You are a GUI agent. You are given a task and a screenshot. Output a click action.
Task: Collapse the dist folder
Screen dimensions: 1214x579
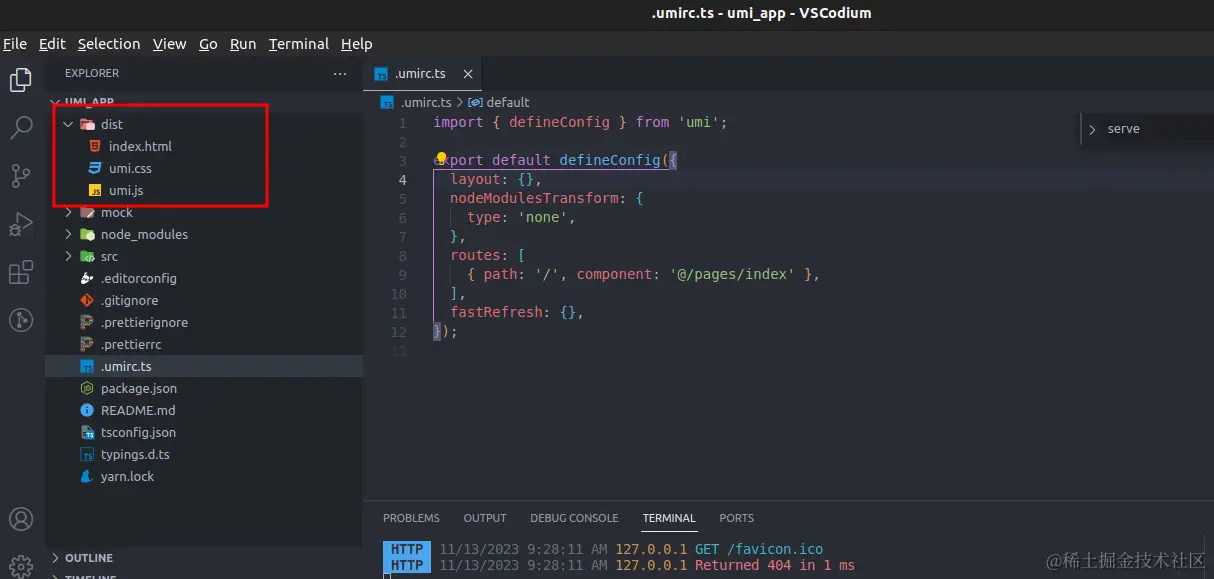[68, 124]
